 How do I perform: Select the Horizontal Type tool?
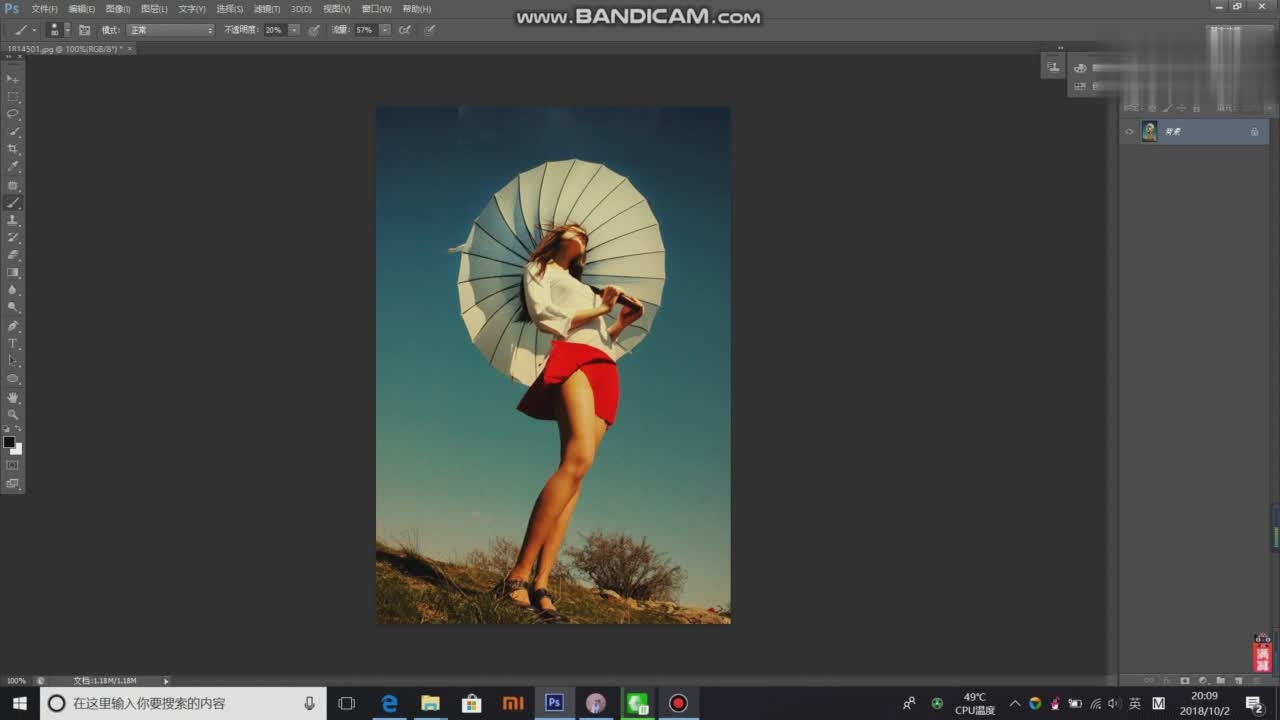point(13,344)
